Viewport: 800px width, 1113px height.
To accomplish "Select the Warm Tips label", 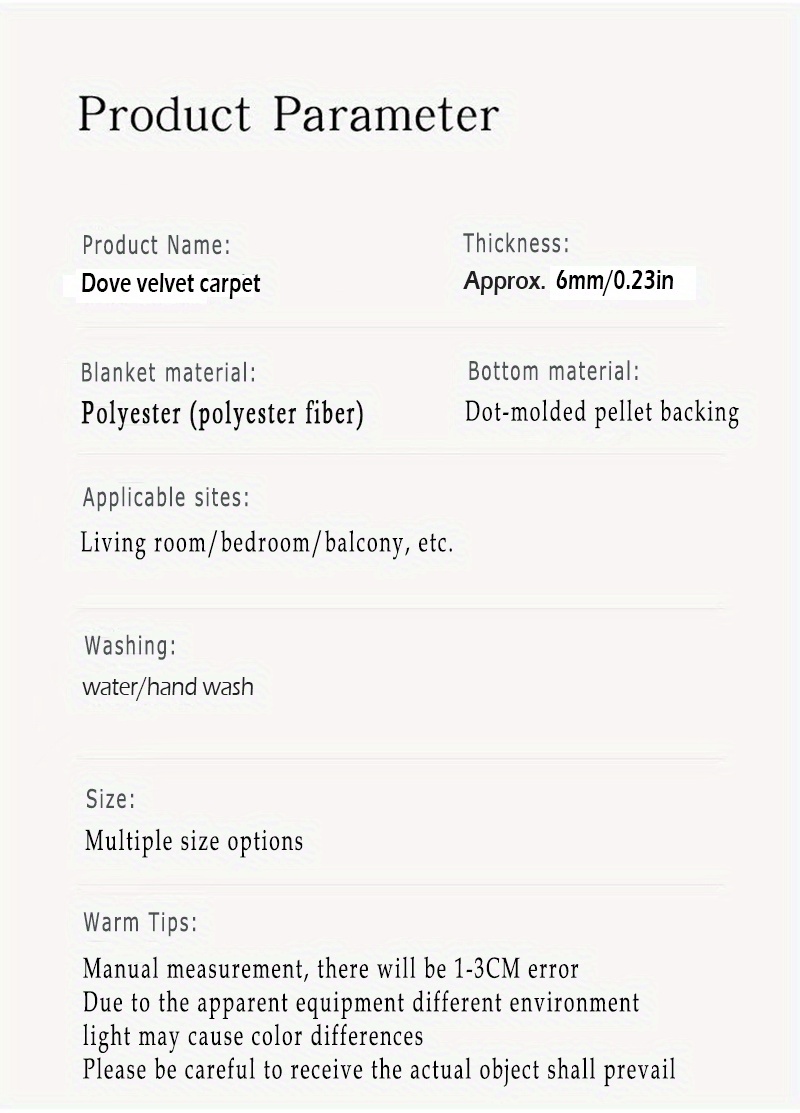I will pos(140,923).
